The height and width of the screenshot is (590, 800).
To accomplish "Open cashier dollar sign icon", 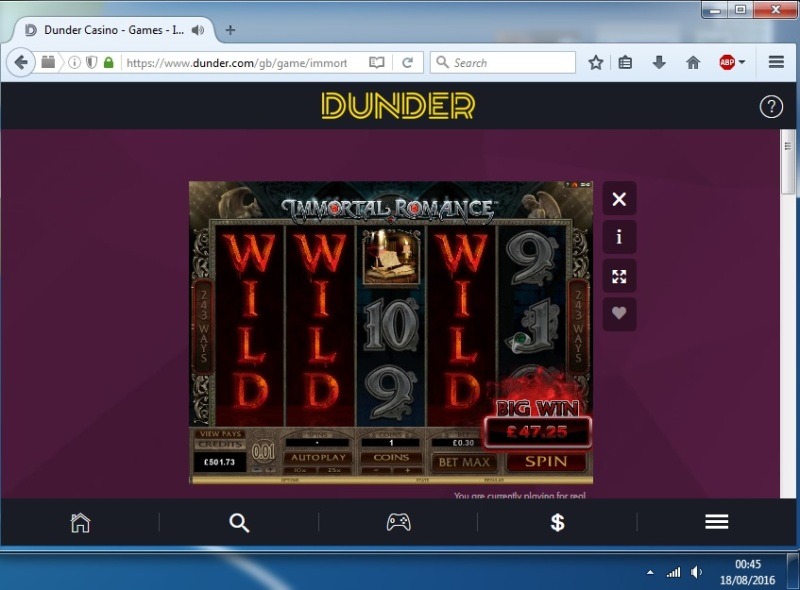I will coord(558,523).
